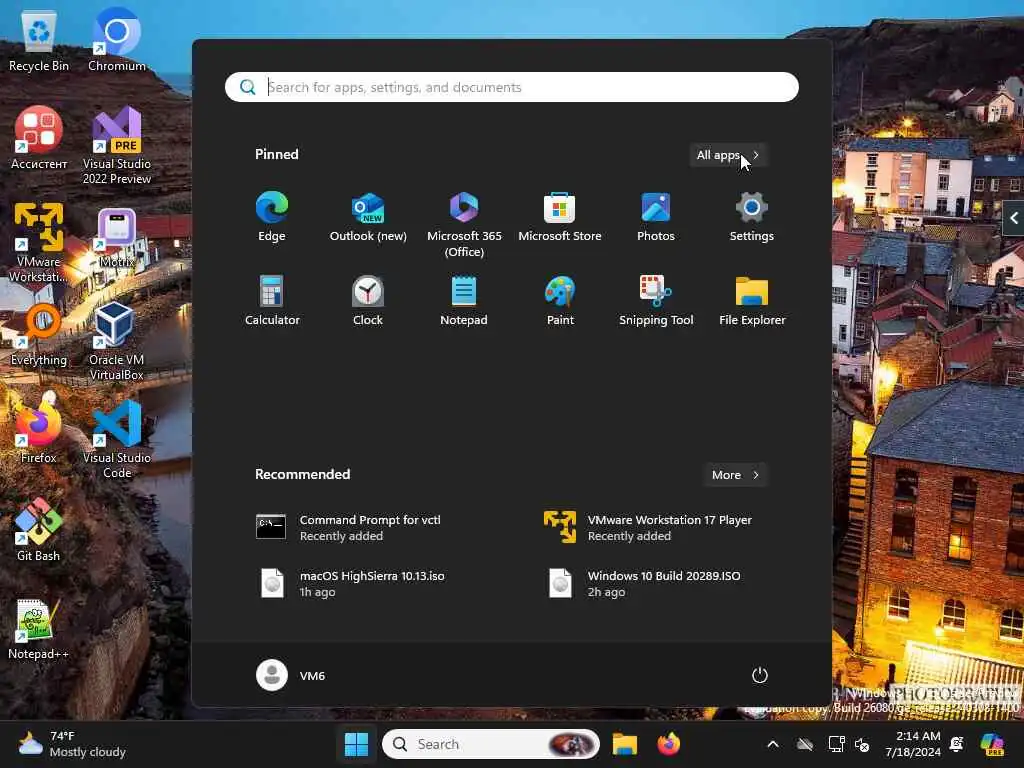The image size is (1024, 768).
Task: Click the taskbar Search box
Action: click(490, 744)
